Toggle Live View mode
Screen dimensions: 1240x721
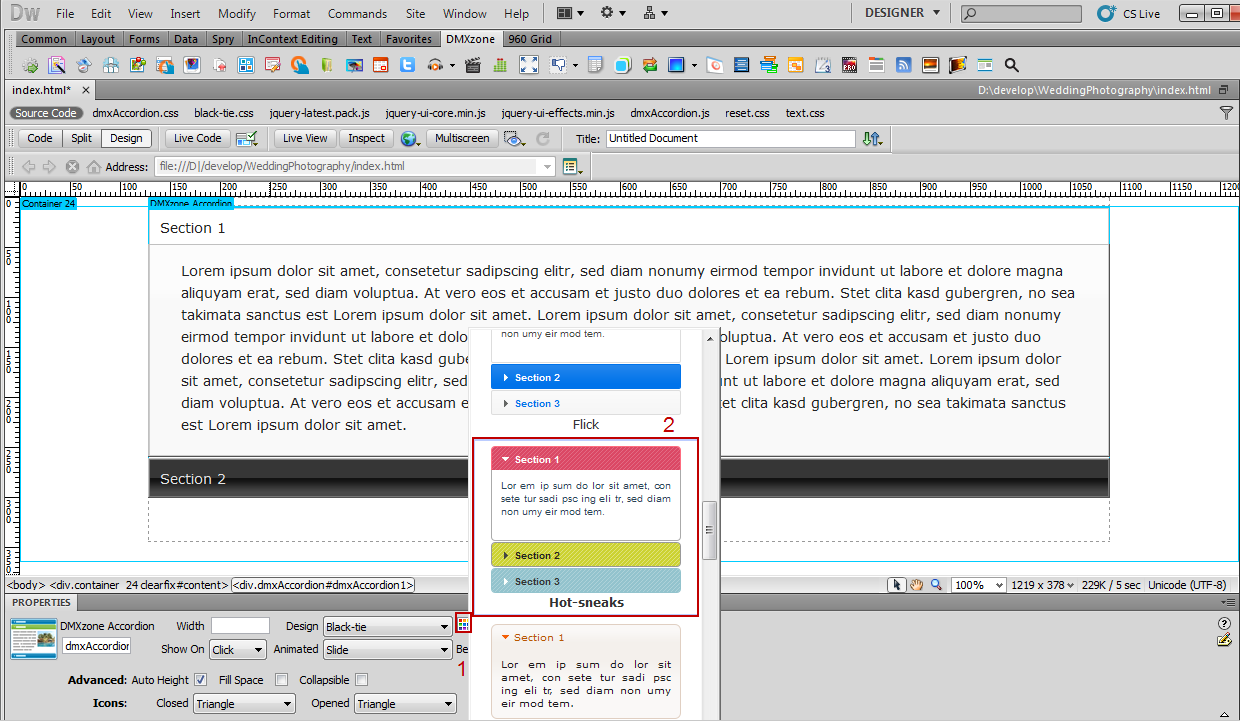pos(305,139)
